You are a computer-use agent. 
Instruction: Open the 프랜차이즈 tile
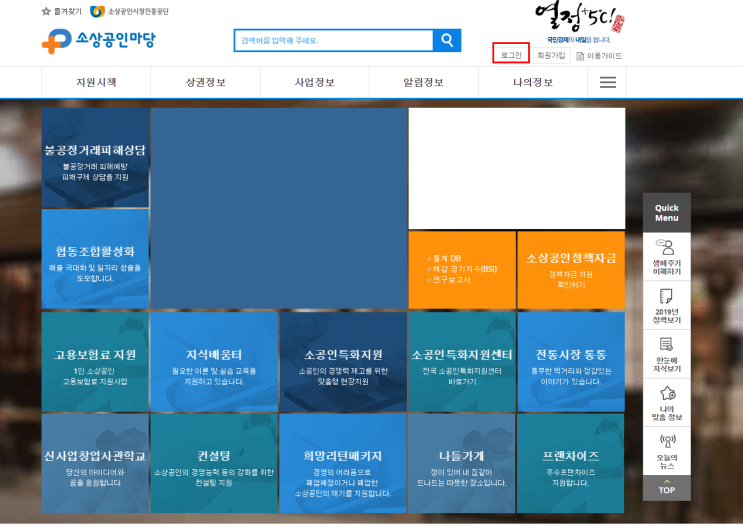click(x=571, y=463)
